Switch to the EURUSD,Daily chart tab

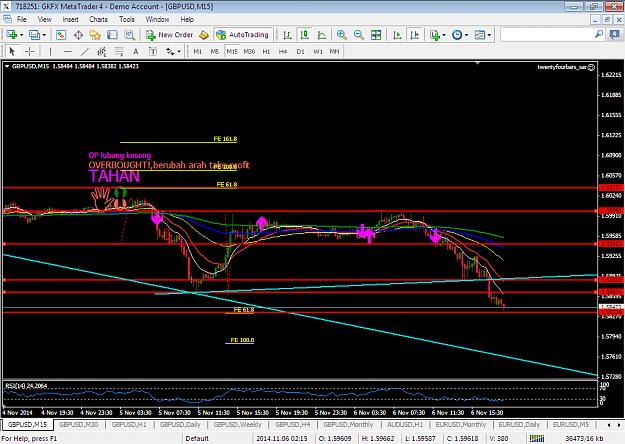[x=519, y=424]
